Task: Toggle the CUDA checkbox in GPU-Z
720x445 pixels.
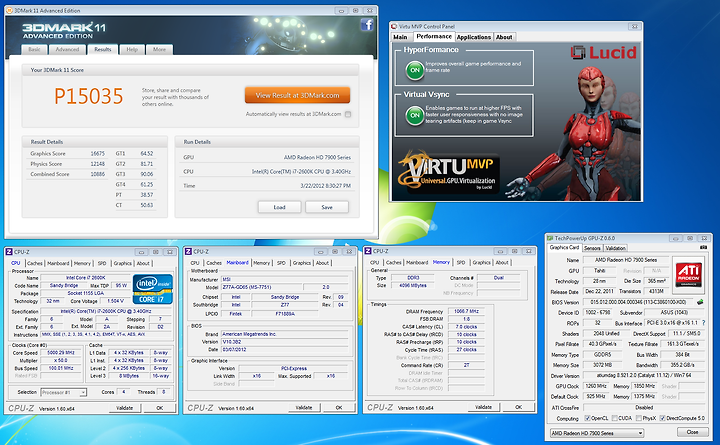Action: click(615, 418)
